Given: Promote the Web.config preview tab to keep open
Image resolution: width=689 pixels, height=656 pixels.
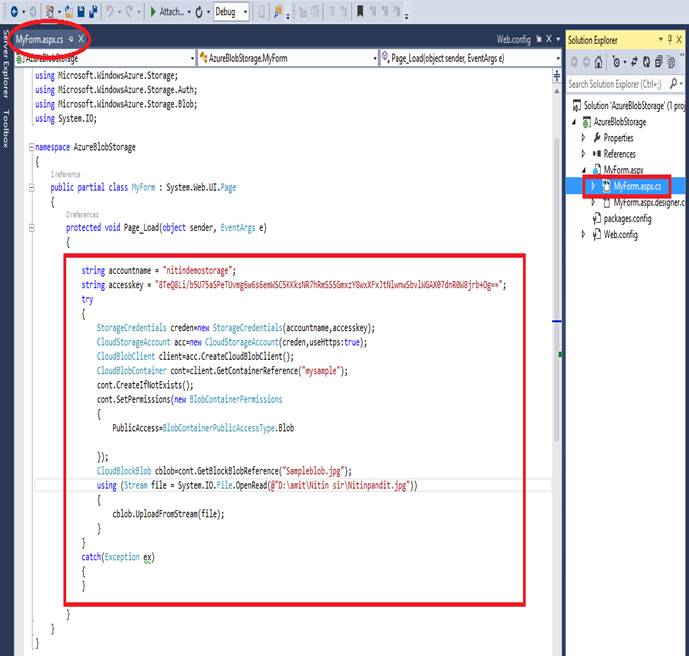Looking at the screenshot, I should tap(539, 39).
